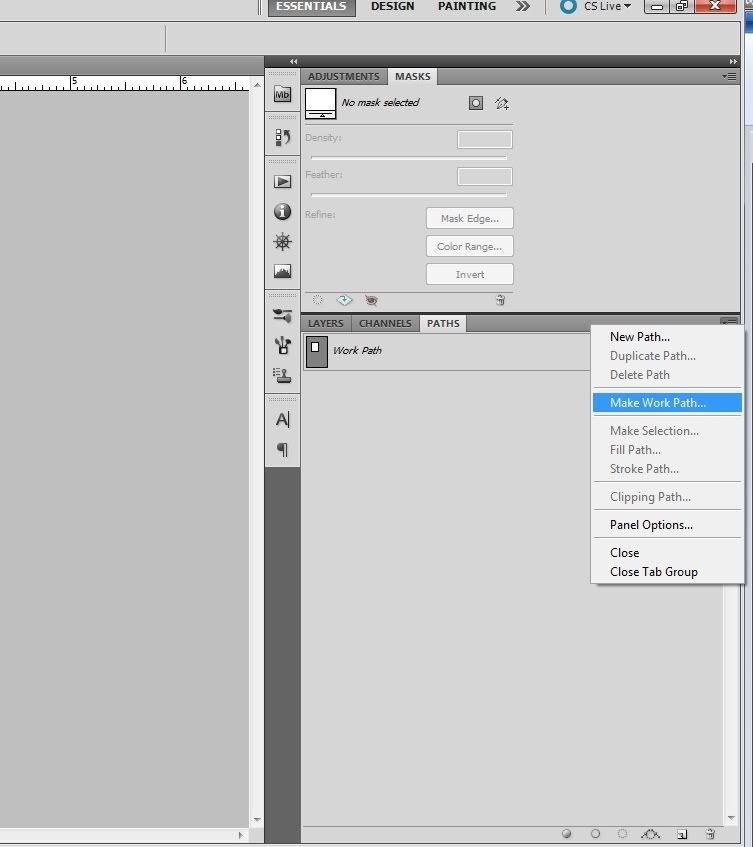Click the Invert button
The width and height of the screenshot is (753, 847).
[469, 274]
